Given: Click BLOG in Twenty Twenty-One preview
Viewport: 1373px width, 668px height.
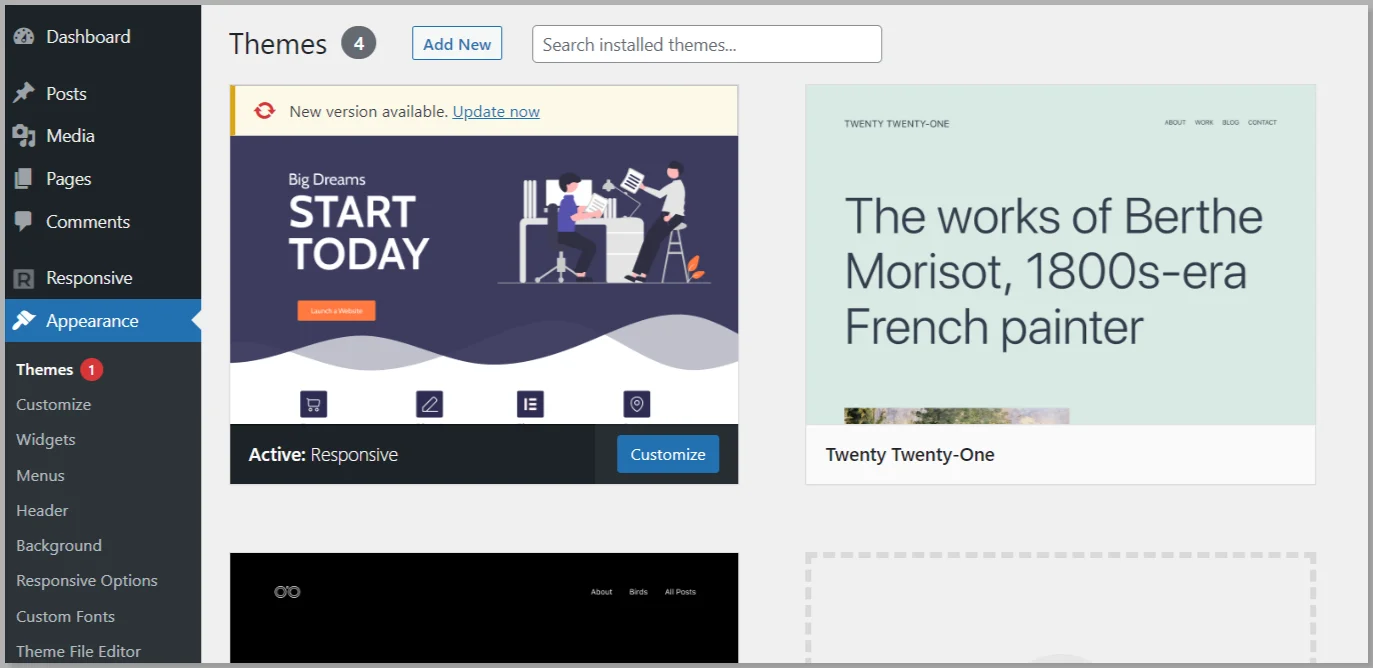Looking at the screenshot, I should tap(1230, 123).
